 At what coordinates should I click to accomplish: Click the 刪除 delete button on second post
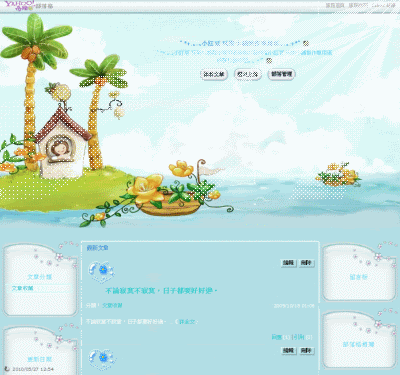pos(306,351)
